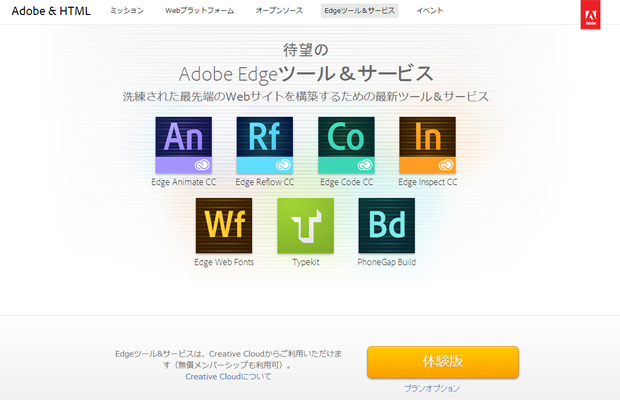Click the Edge Animate CC label
620x400 pixels.
pos(183,182)
